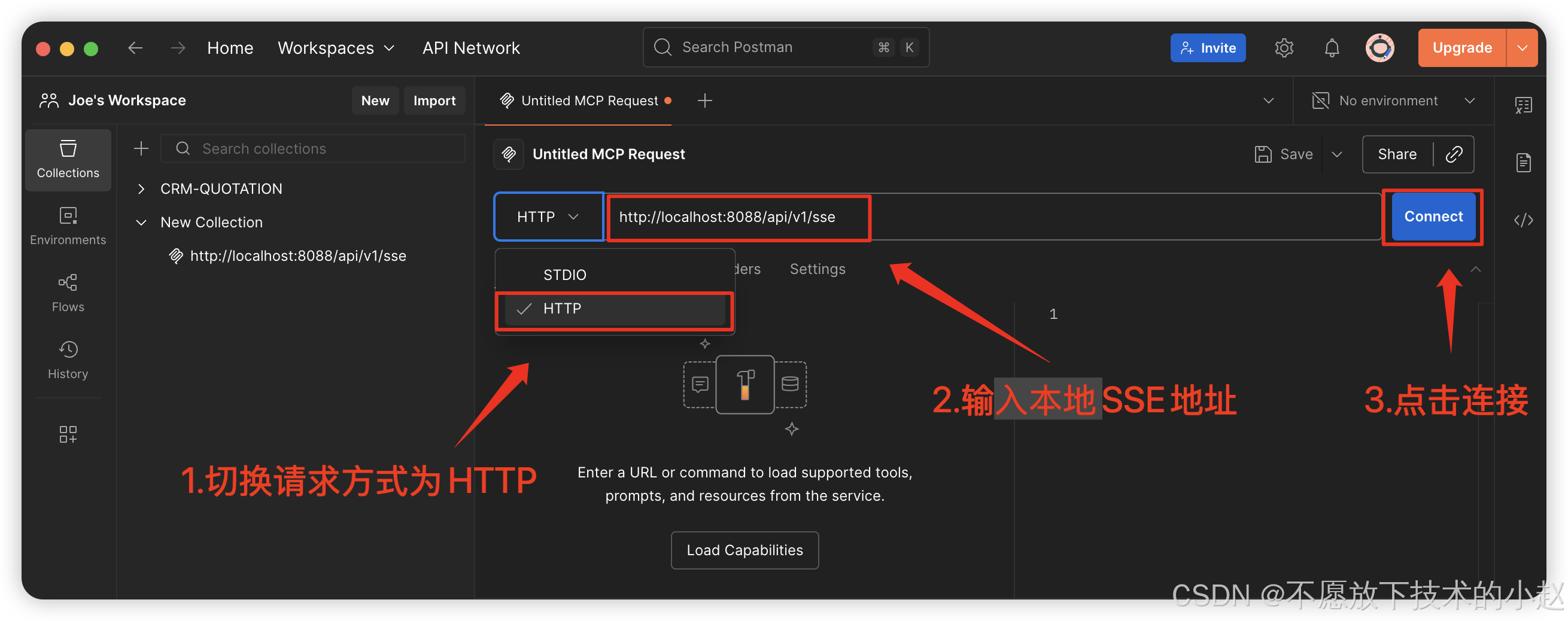Image resolution: width=1568 pixels, height=621 pixels.
Task: Focus the Search collections field
Action: (x=313, y=148)
